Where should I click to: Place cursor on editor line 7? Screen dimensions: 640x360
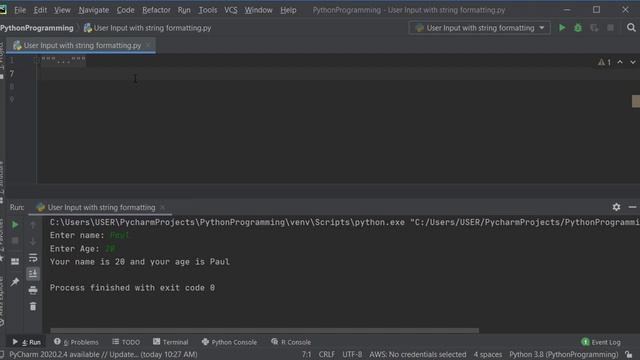click(339, 74)
